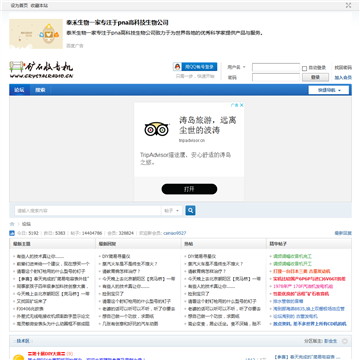Image resolution: width=360 pixels, height=360 pixels.
Task: Click the TripAdvisor owl logo
Action: 156,129
